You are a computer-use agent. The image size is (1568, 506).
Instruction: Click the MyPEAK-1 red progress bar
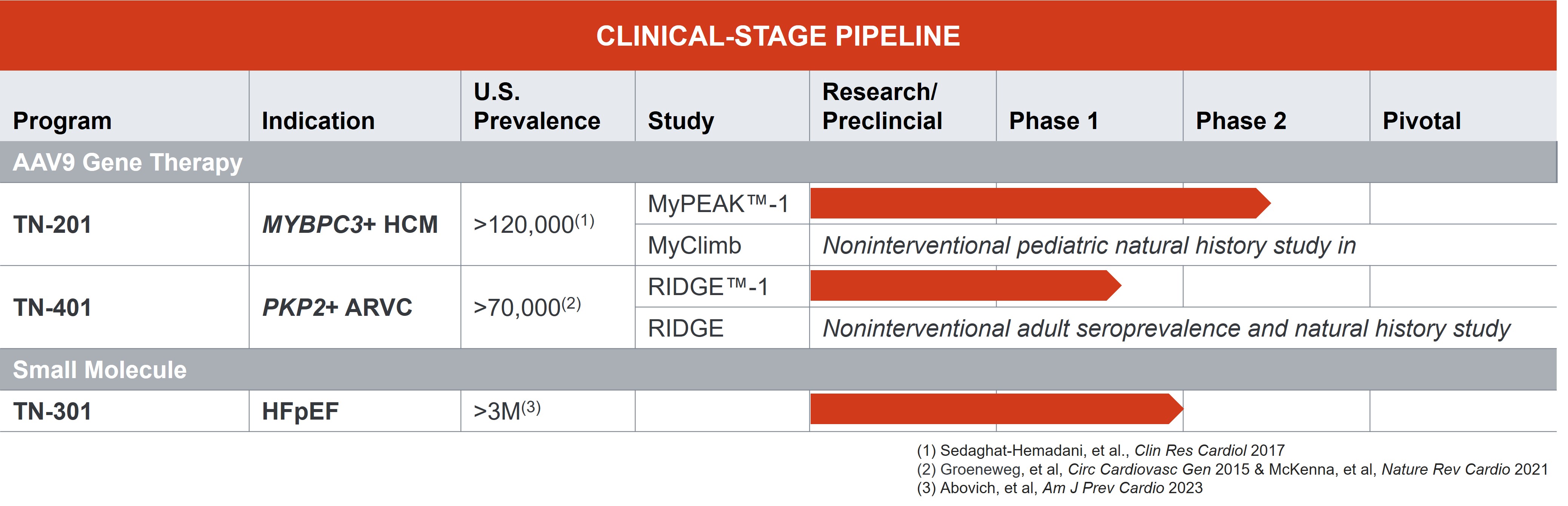(1035, 203)
